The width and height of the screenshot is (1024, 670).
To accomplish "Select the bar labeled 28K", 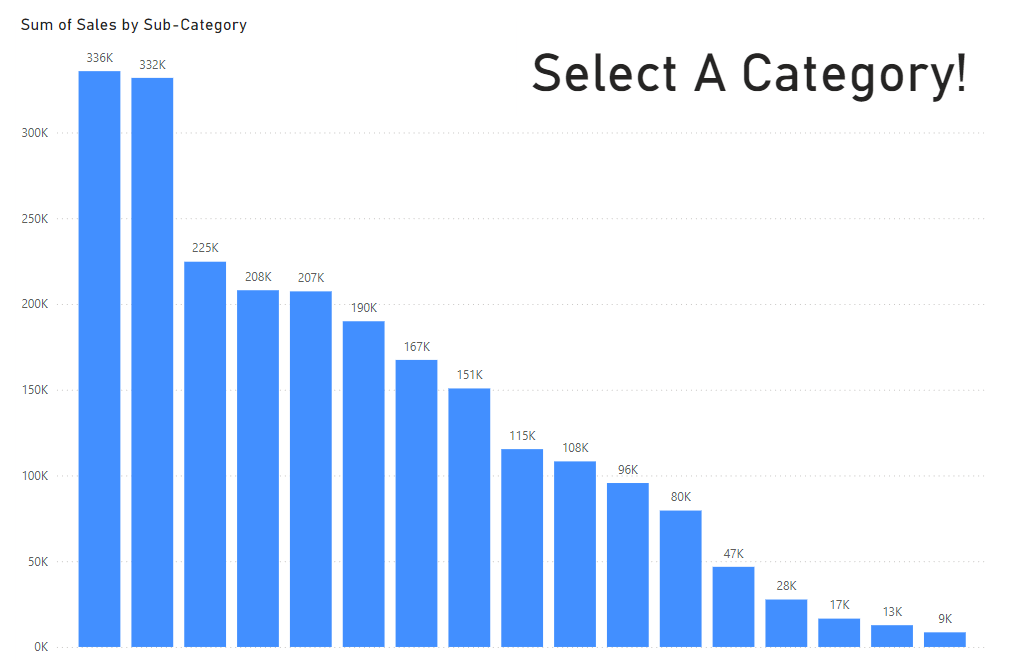I will point(786,622).
